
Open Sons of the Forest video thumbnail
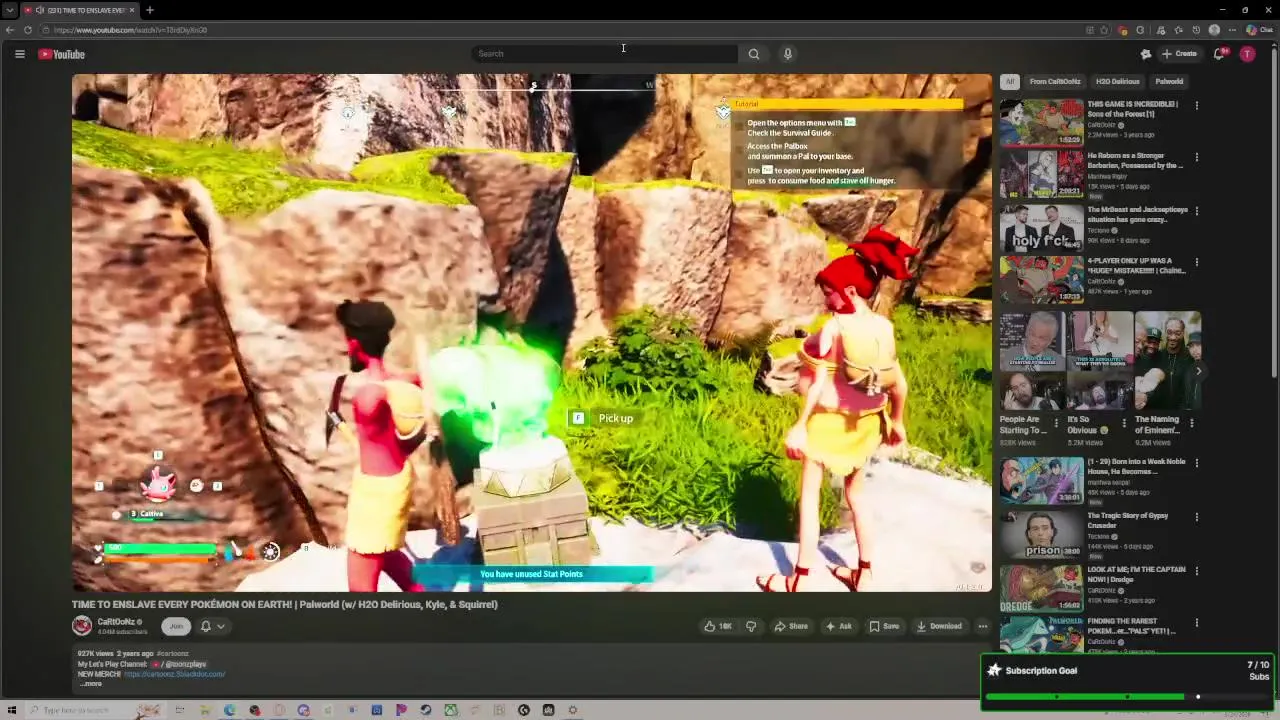point(1041,121)
